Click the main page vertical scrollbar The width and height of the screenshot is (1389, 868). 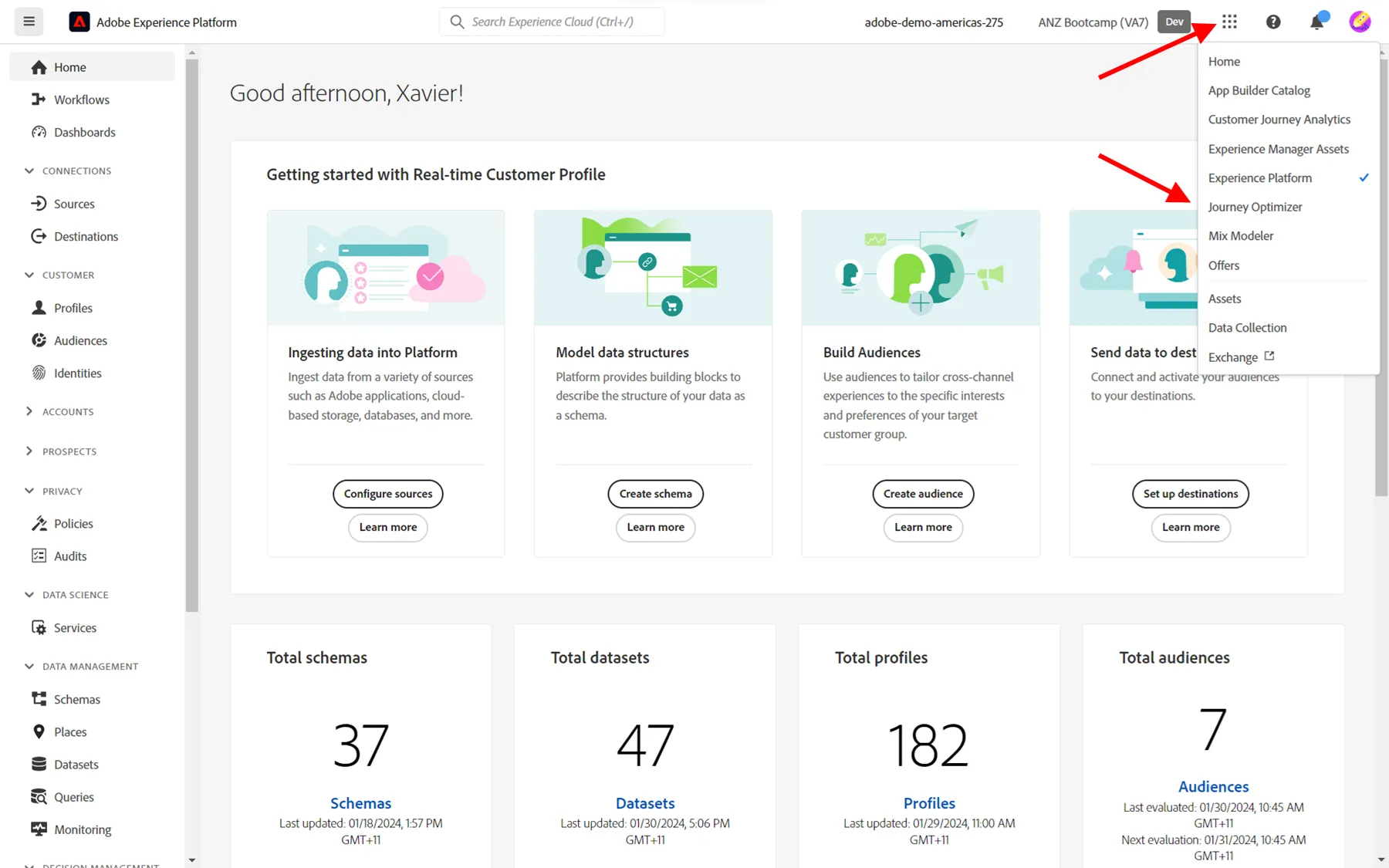pyautogui.click(x=1381, y=278)
